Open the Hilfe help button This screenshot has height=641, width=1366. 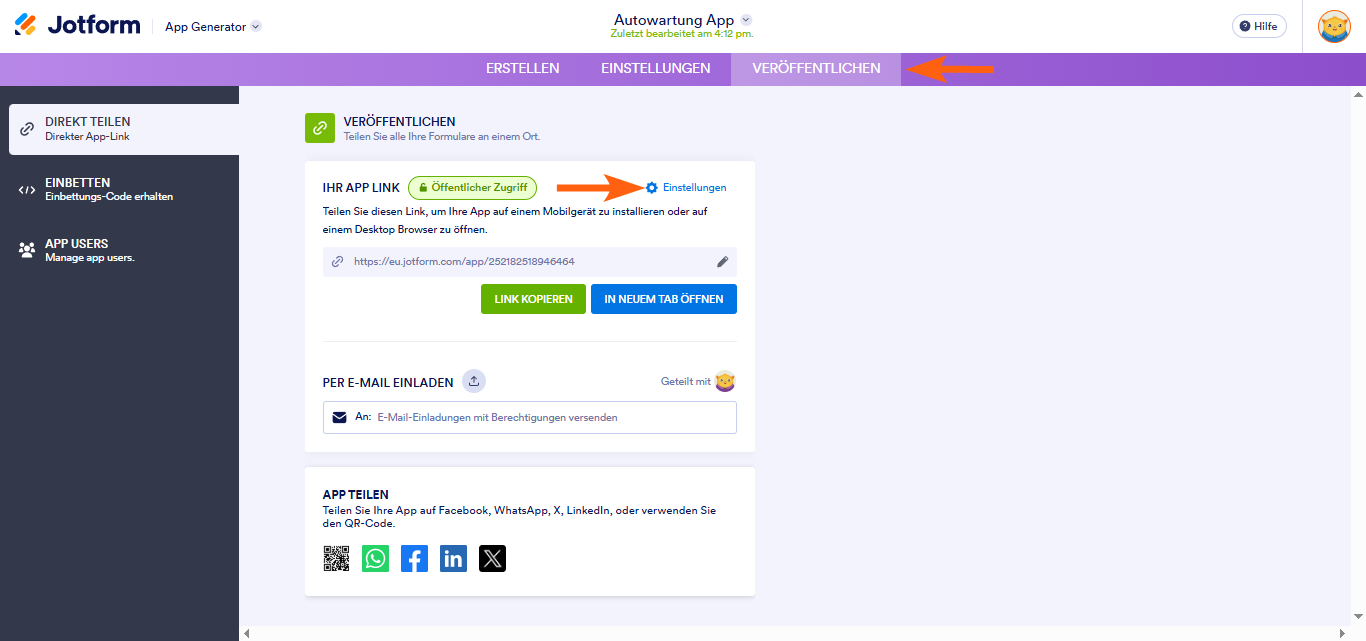pos(1259,26)
